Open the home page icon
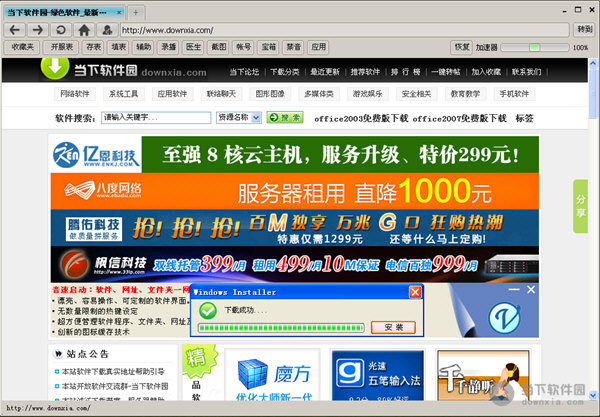This screenshot has width=600, height=417. [84, 29]
